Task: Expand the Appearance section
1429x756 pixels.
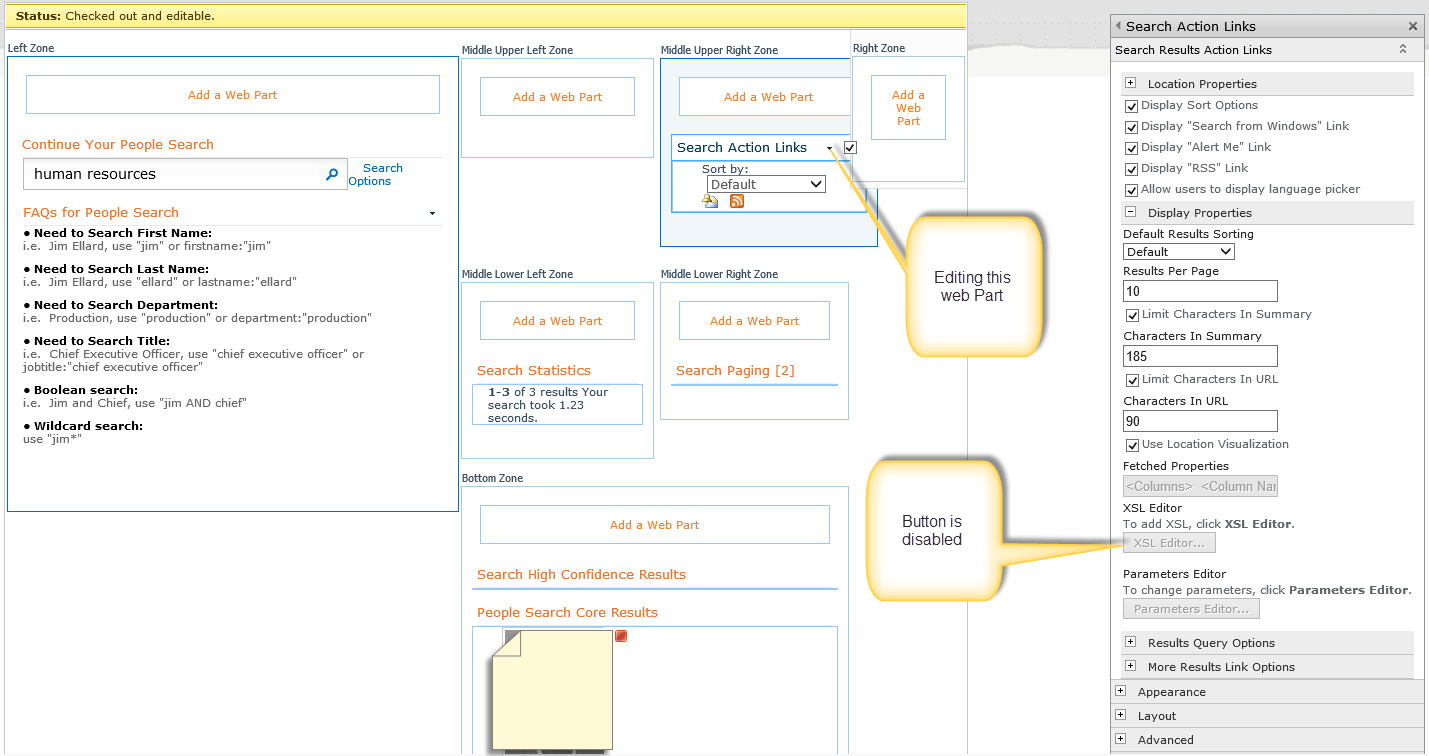Action: click(1121, 691)
